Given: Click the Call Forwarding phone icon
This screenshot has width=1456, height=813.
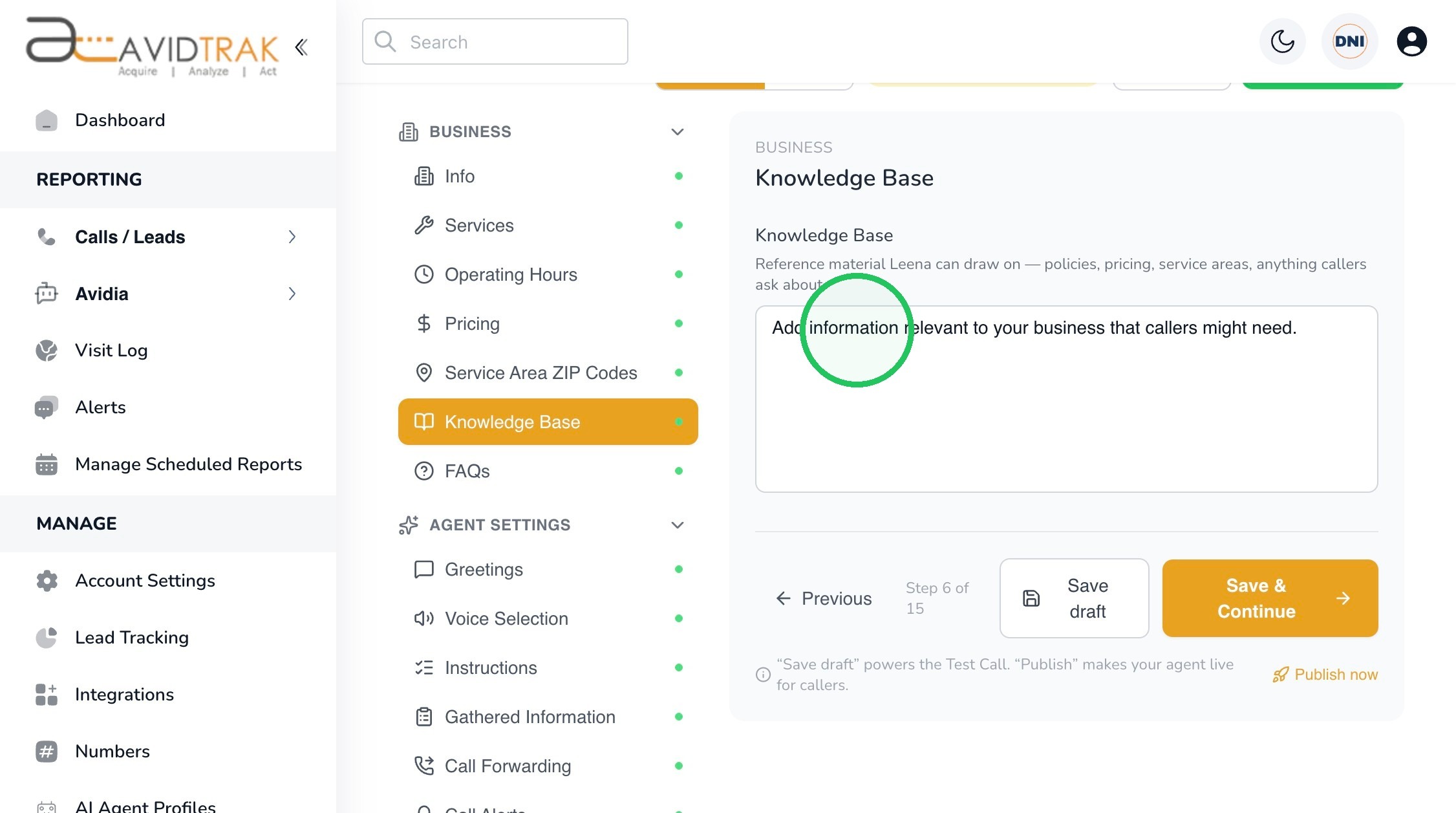Looking at the screenshot, I should (424, 766).
